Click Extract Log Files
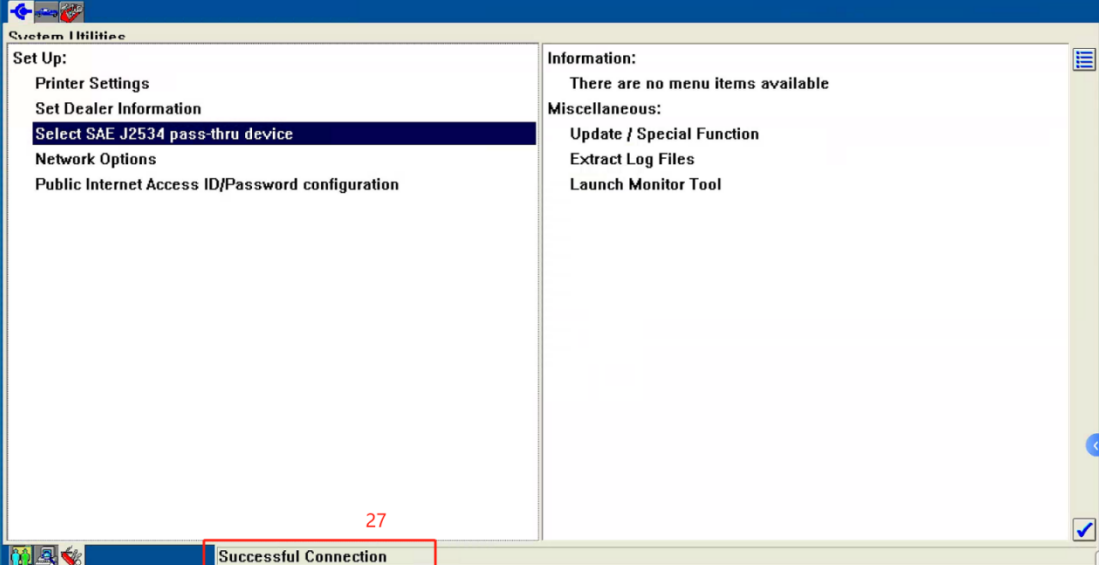Viewport: 1099px width, 565px height. [x=632, y=159]
